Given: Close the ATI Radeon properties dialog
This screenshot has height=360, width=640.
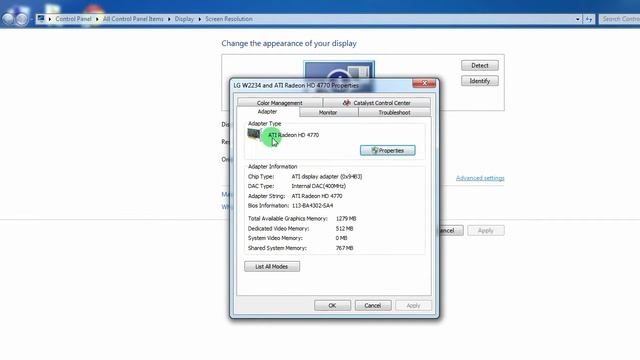Looking at the screenshot, I should pos(424,83).
